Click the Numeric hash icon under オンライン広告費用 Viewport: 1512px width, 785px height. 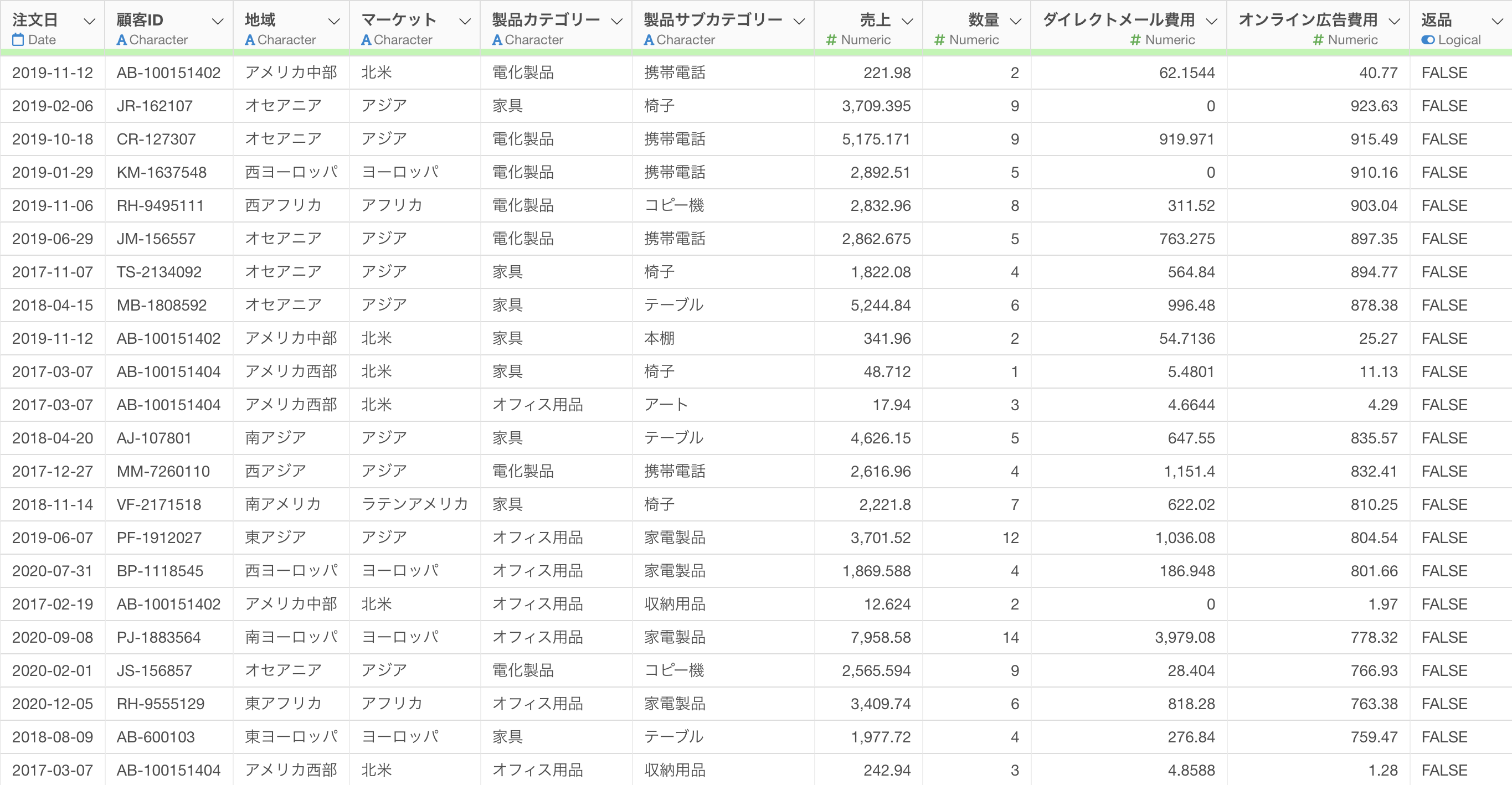[1318, 40]
